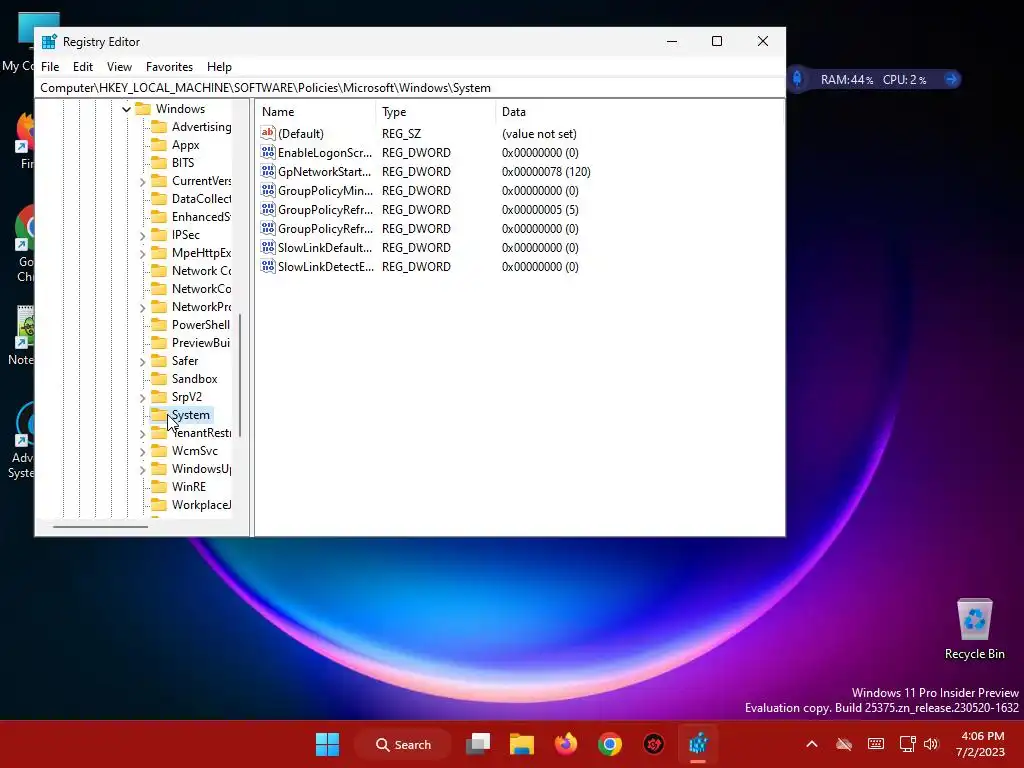Expand the WindowsUpdate key
This screenshot has width=1024, height=768.
[x=142, y=470]
